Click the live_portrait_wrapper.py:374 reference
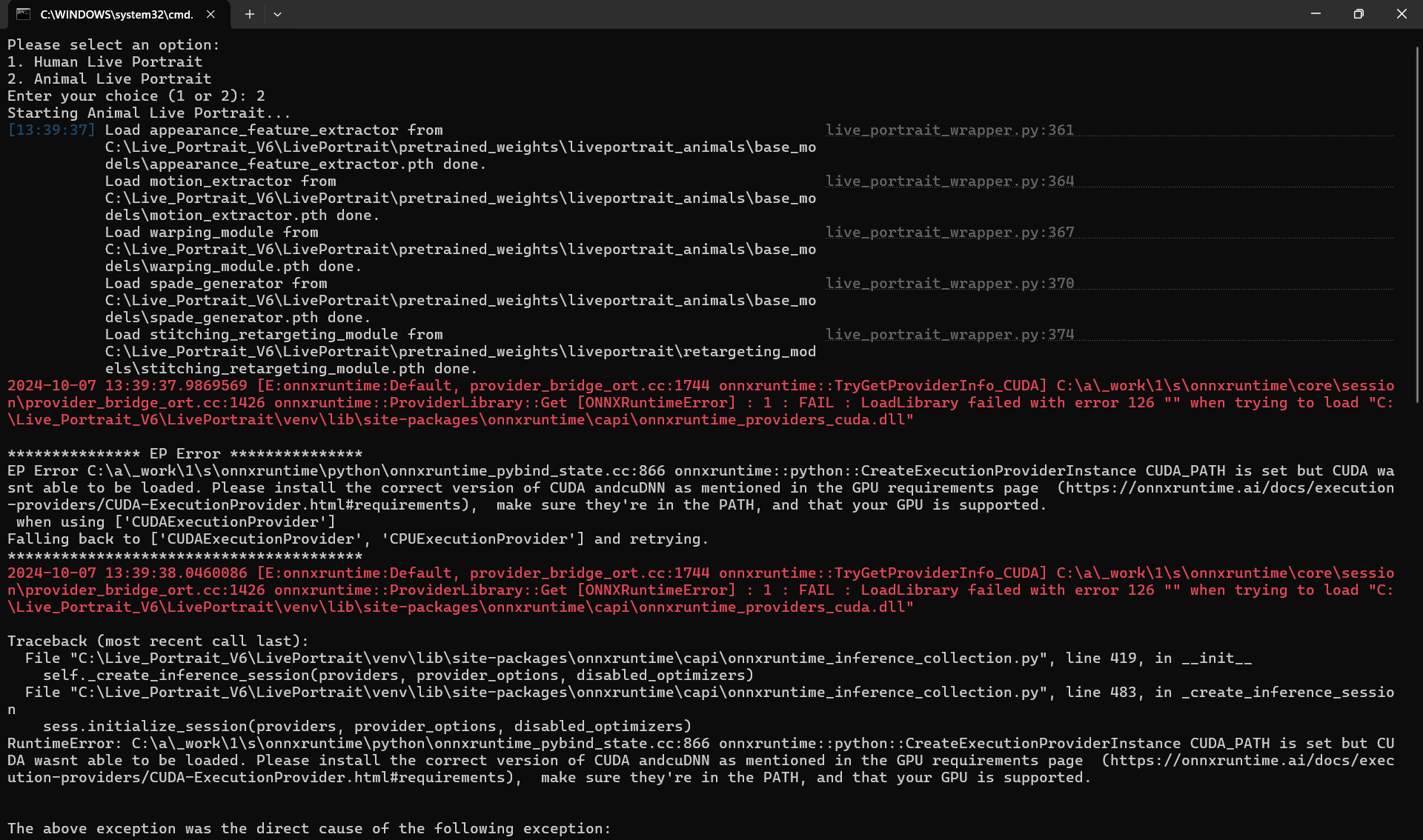Viewport: 1423px width, 840px height. point(949,335)
